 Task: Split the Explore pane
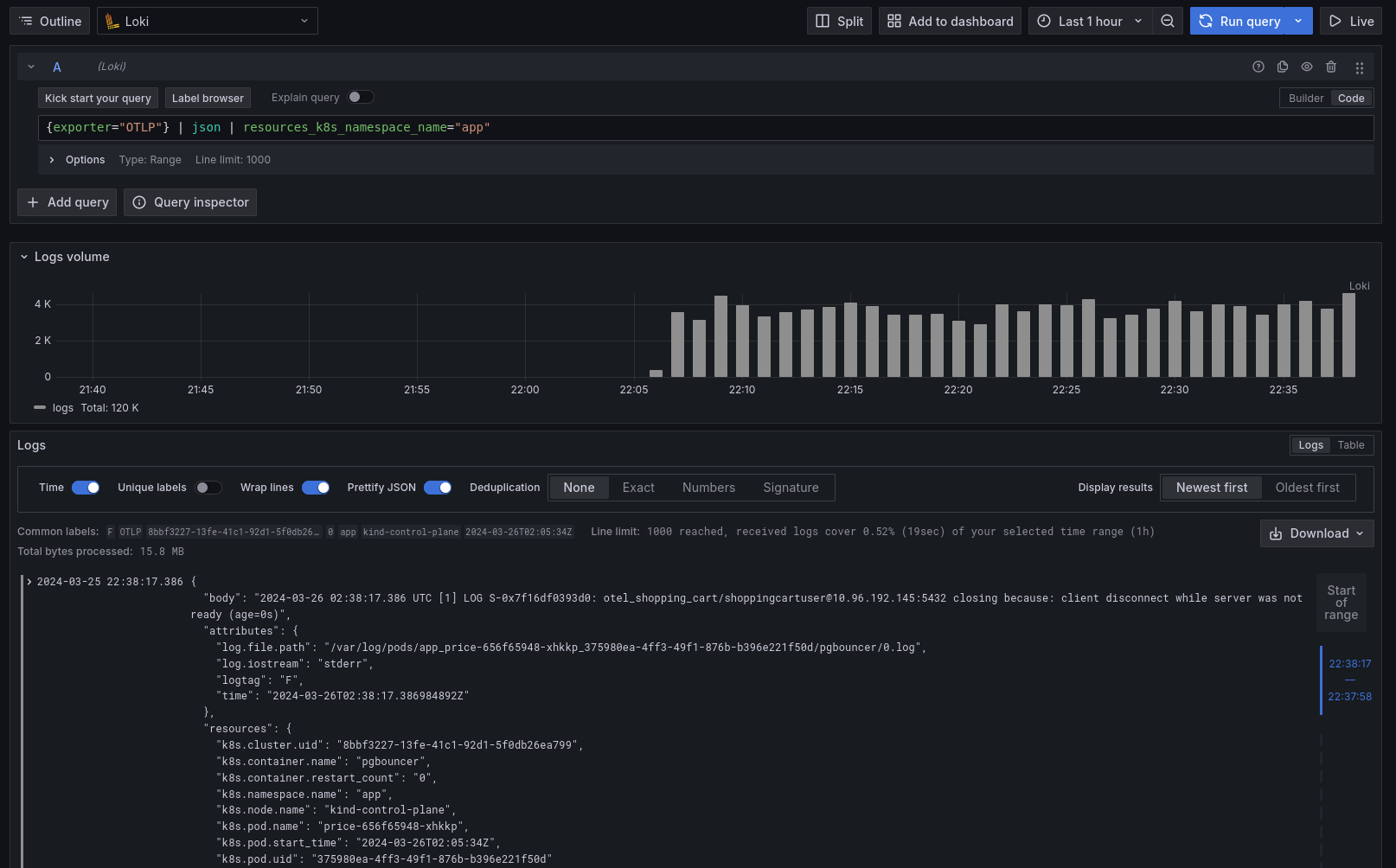(x=839, y=21)
